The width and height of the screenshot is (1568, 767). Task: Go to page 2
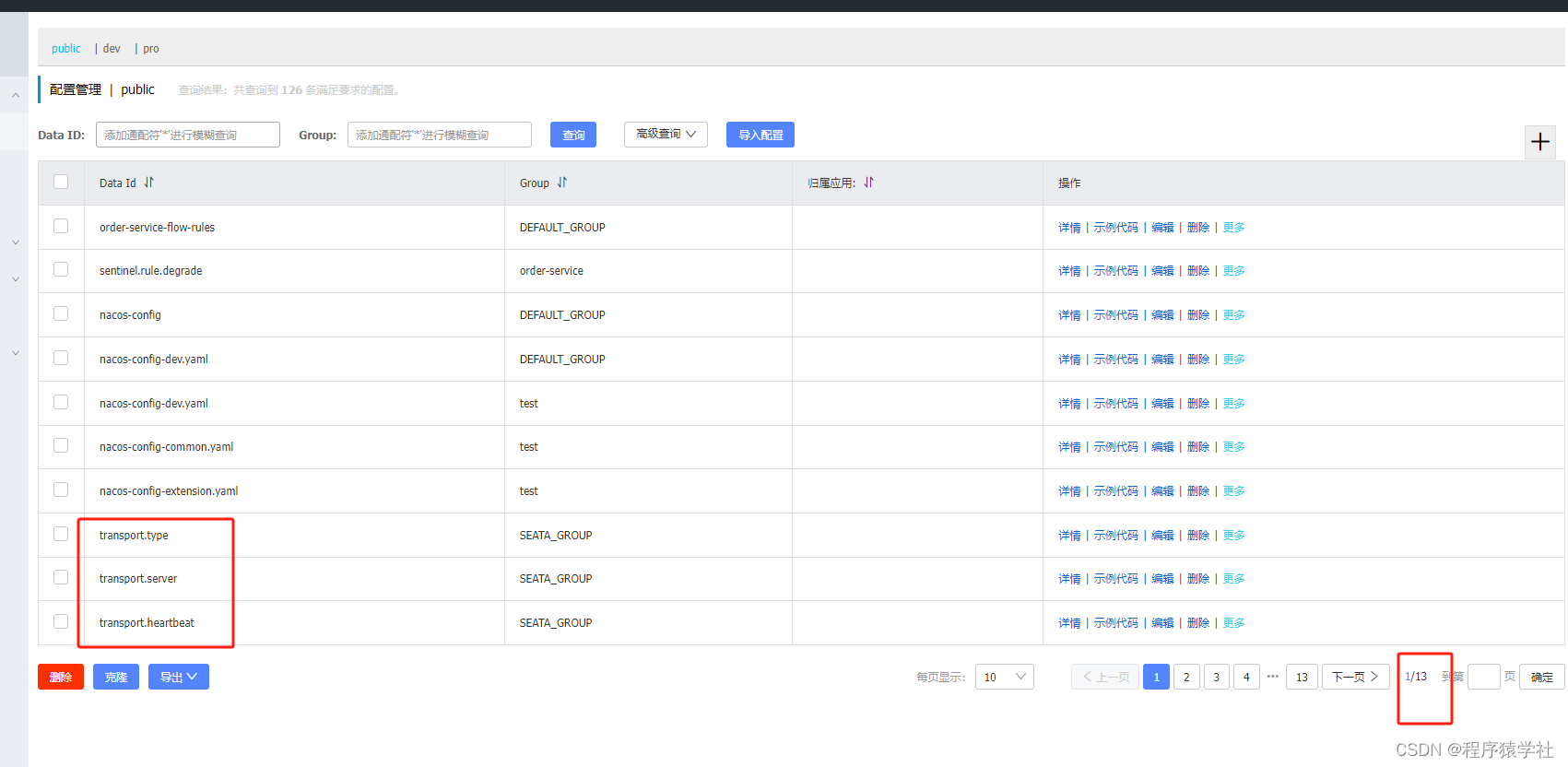point(1186,677)
